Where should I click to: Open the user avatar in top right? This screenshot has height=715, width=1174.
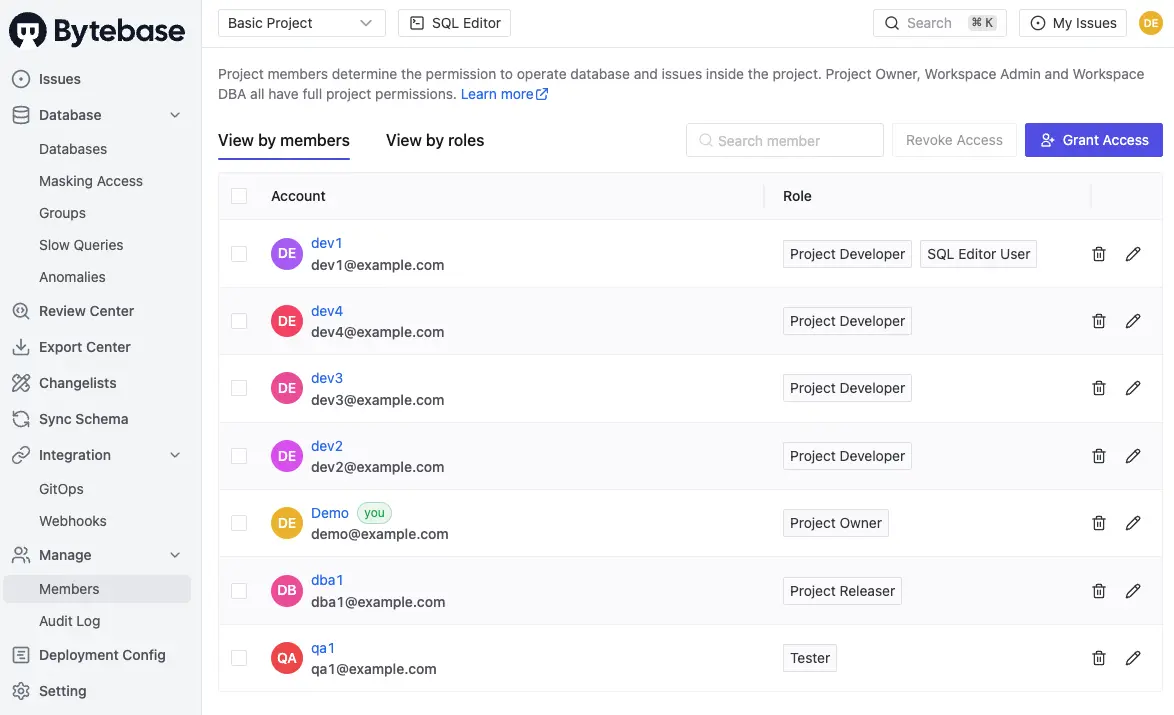click(1150, 23)
